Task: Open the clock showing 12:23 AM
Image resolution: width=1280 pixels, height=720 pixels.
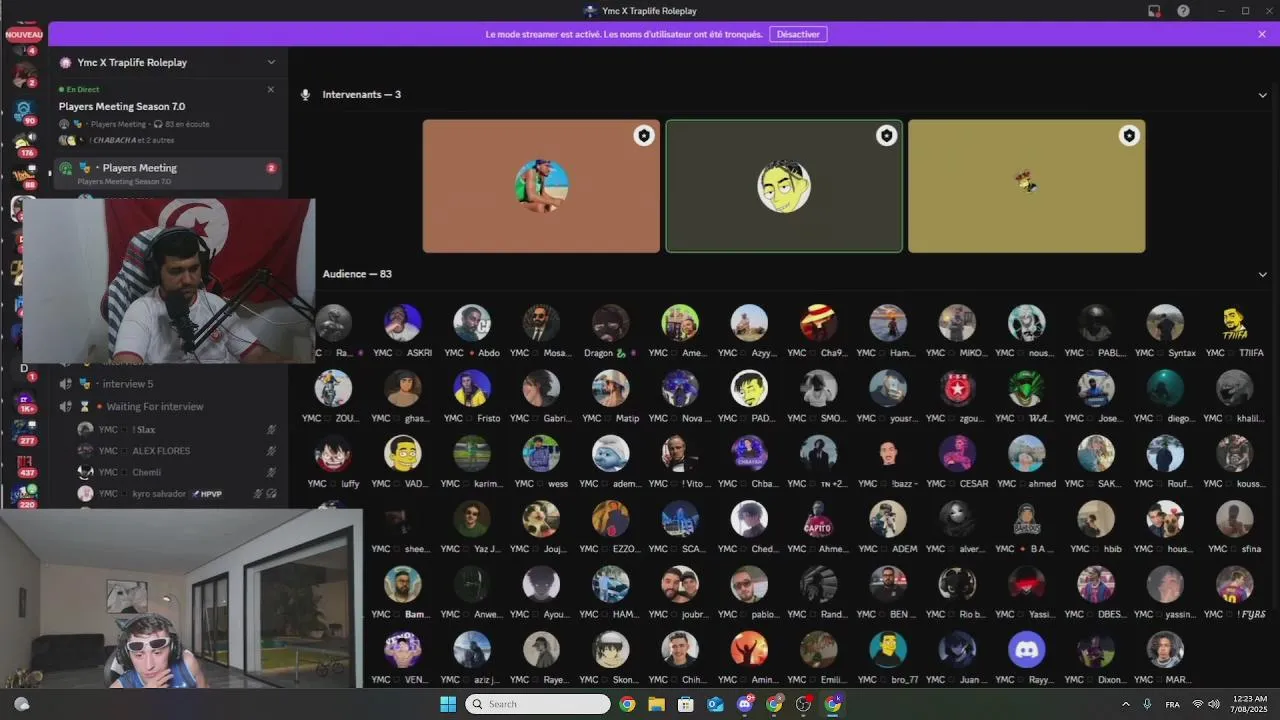Action: (1250, 704)
